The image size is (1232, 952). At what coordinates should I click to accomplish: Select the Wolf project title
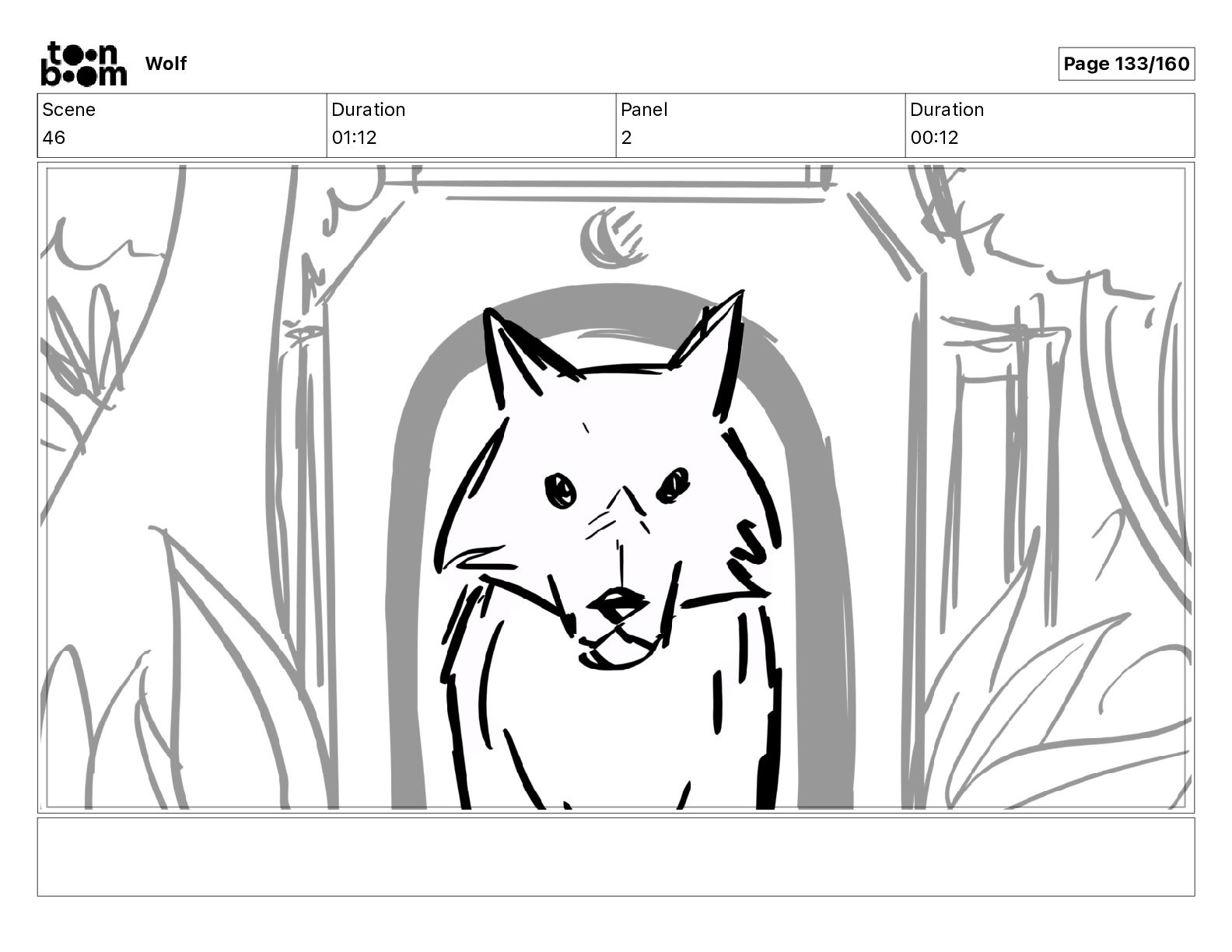point(166,64)
